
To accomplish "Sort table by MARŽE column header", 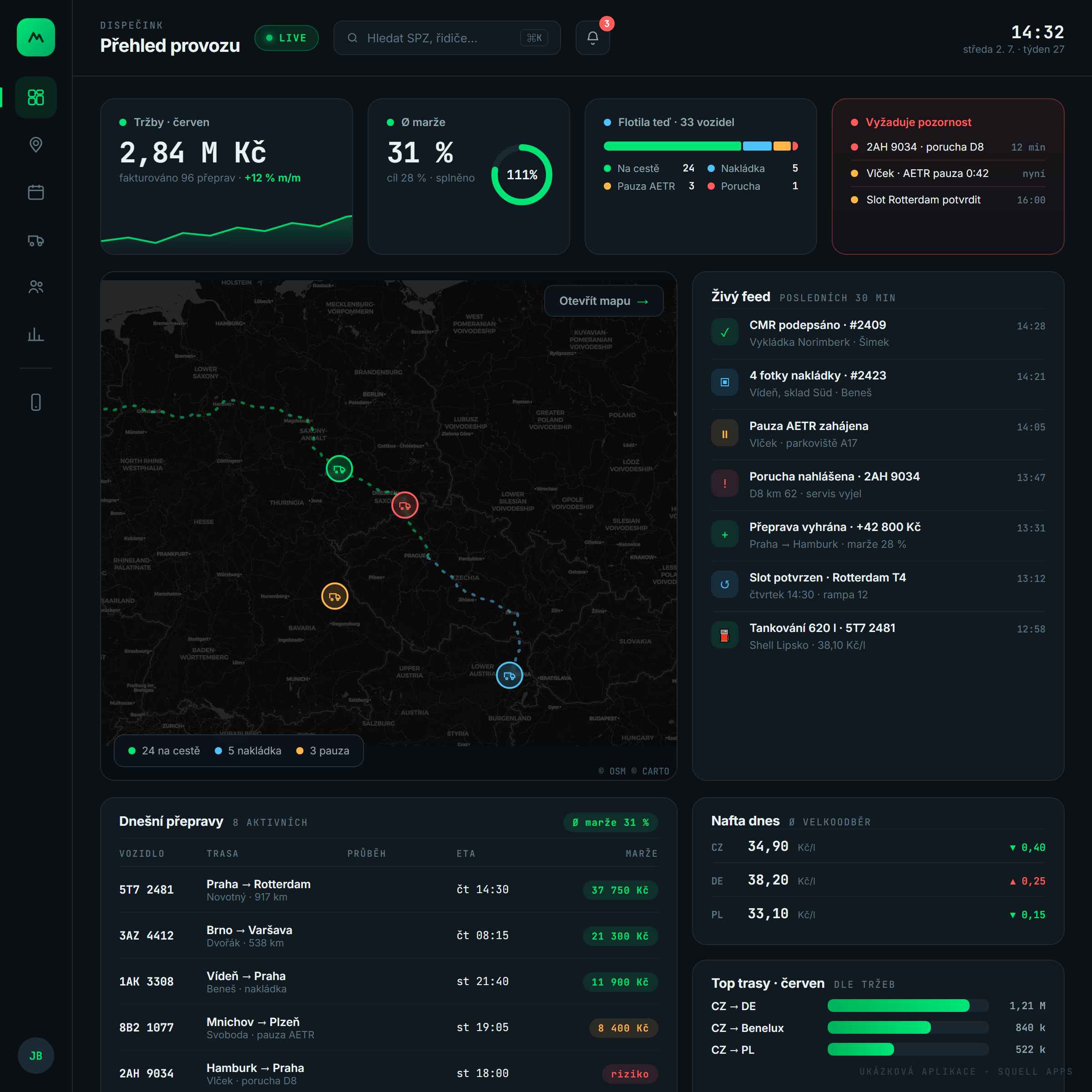I will pyautogui.click(x=642, y=854).
